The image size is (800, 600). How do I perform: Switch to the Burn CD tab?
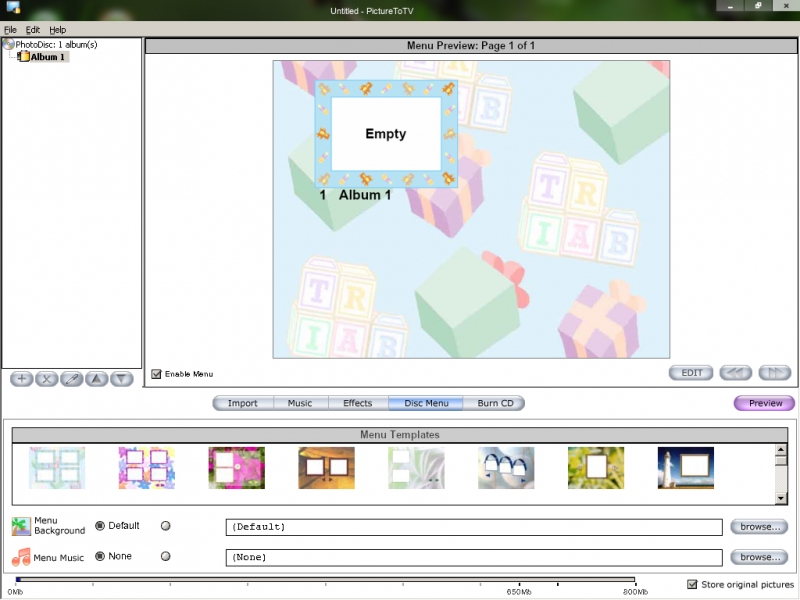pos(495,403)
